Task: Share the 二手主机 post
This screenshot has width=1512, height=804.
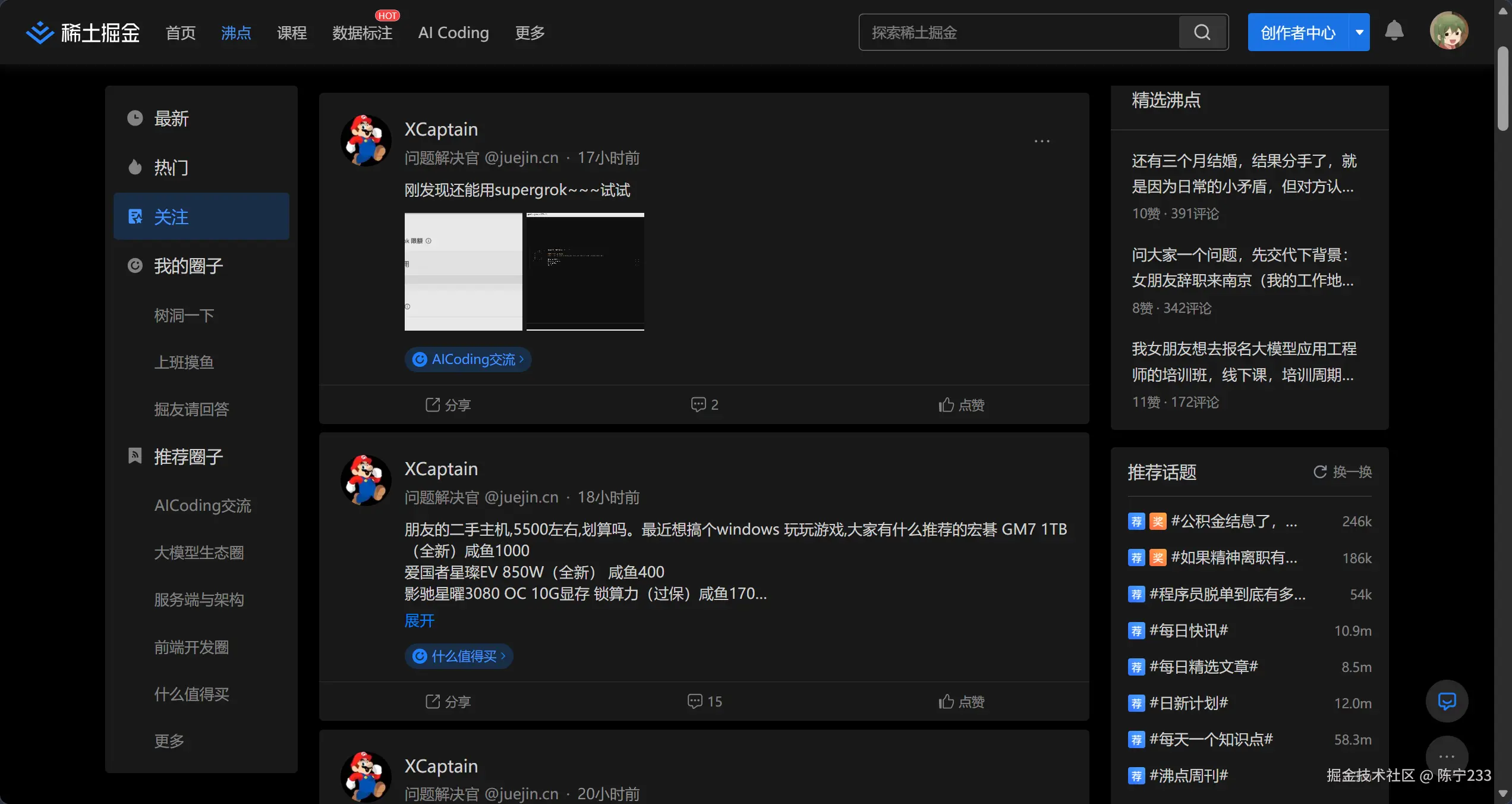Action: 448,702
